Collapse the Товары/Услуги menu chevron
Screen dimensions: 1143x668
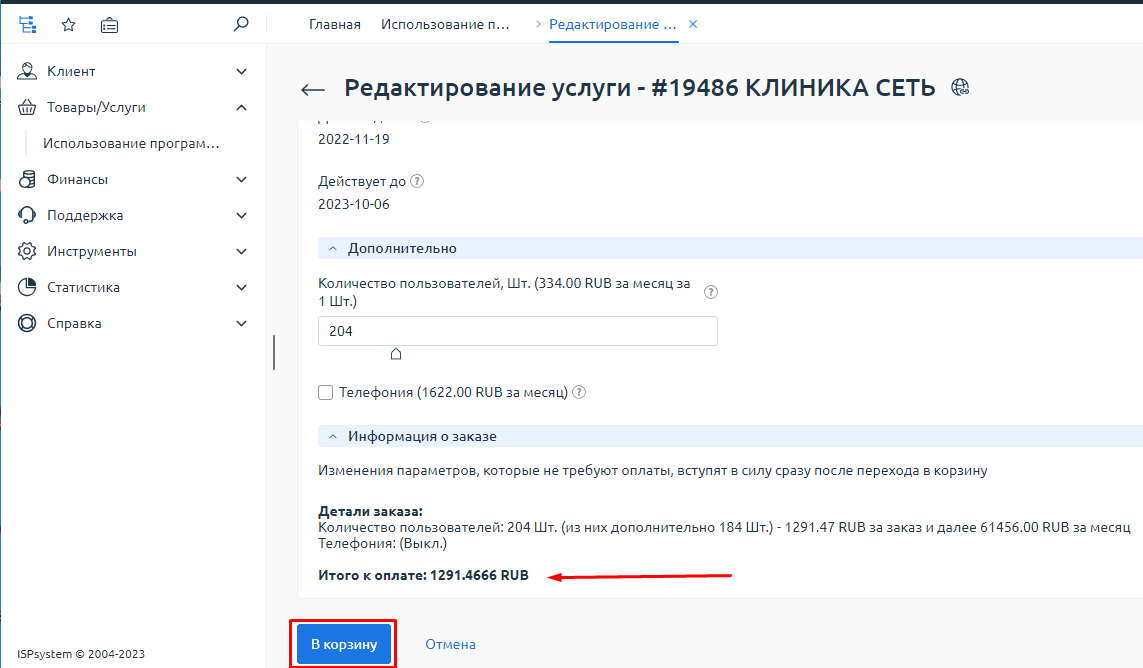[241, 107]
